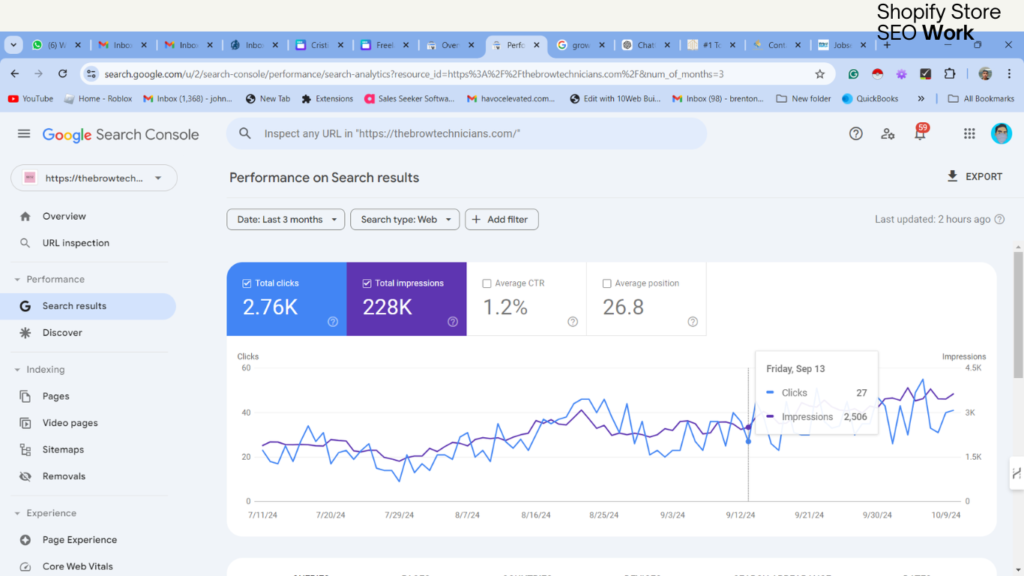Open the property selector dropdown
The height and width of the screenshot is (576, 1024).
(94, 178)
